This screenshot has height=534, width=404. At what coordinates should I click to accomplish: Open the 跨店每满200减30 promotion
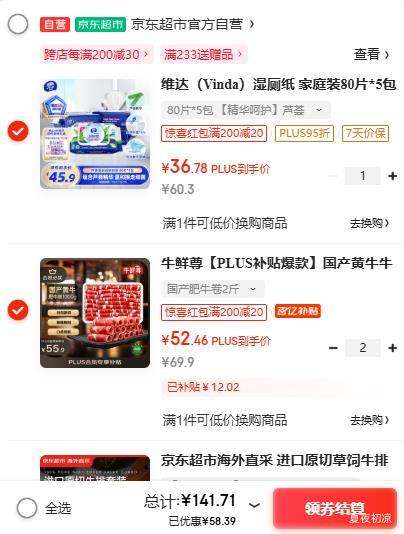coord(96,54)
